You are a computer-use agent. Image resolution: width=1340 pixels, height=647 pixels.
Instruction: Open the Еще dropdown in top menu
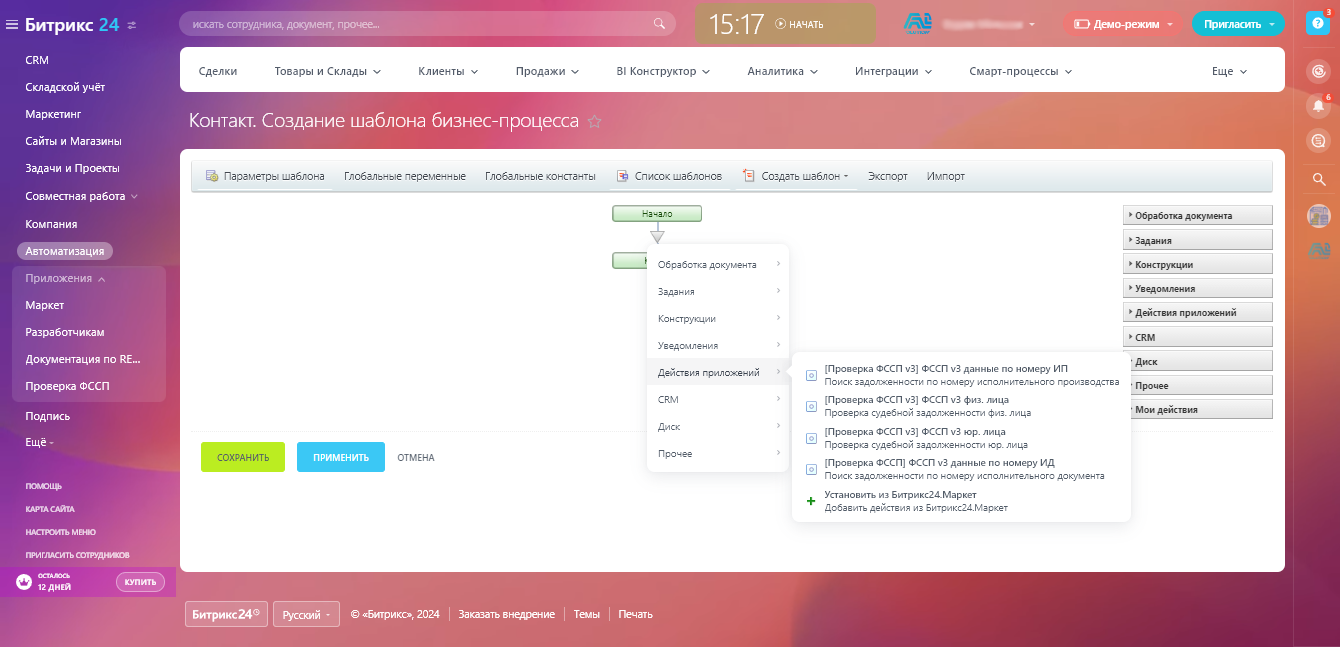pyautogui.click(x=1229, y=72)
